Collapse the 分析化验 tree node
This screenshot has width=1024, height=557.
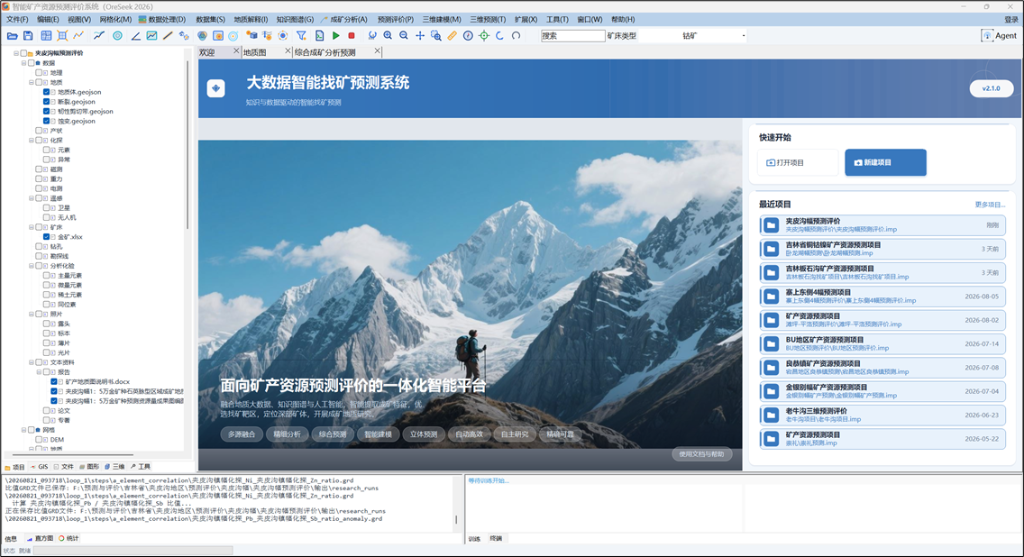click(31, 266)
